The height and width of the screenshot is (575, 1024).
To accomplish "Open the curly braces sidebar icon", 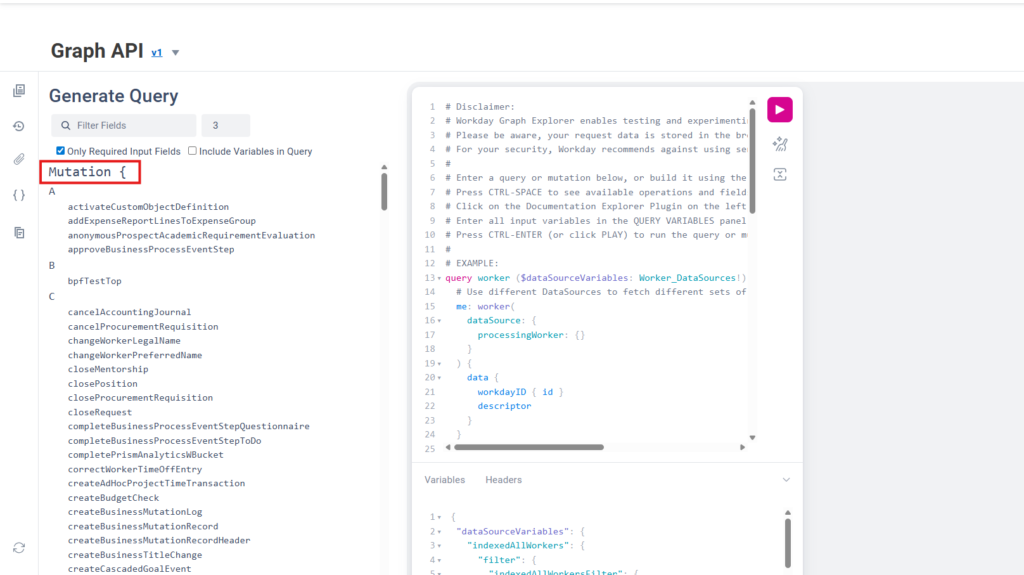I will click(19, 195).
